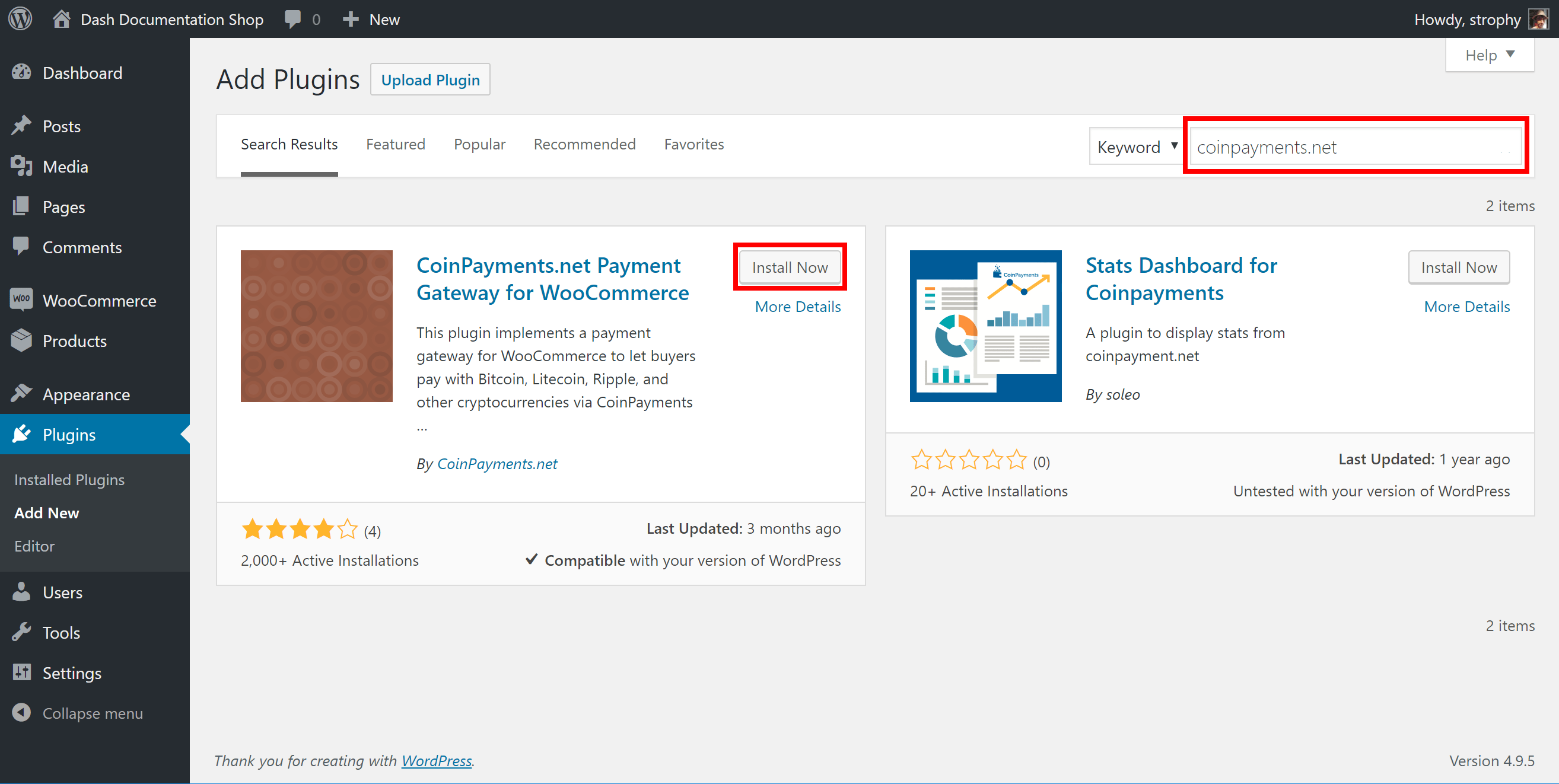Open the Settings sliders icon in sidebar

pyautogui.click(x=21, y=673)
